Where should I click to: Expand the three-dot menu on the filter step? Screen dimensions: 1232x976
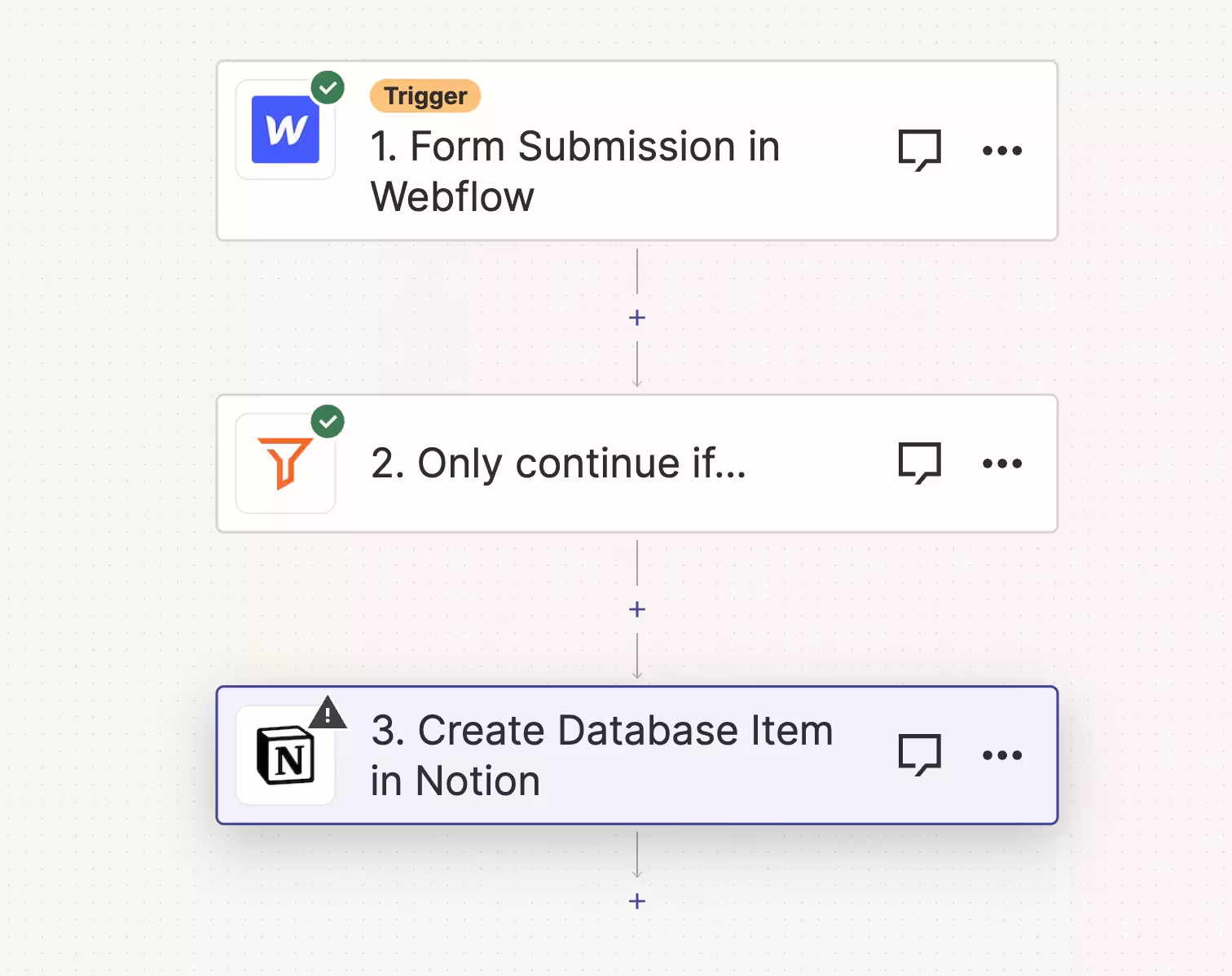click(1001, 463)
